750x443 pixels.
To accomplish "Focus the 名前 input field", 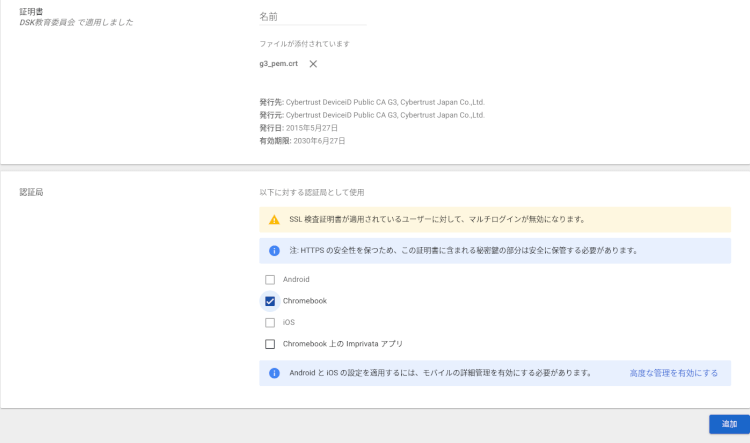I will pos(313,17).
